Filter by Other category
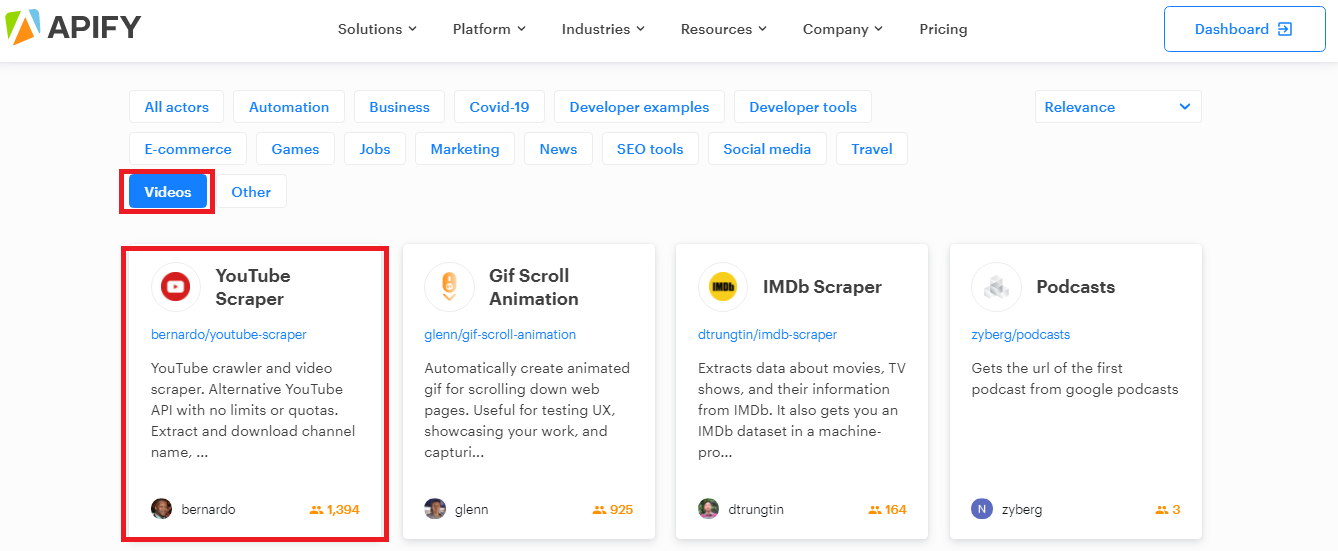 [251, 191]
